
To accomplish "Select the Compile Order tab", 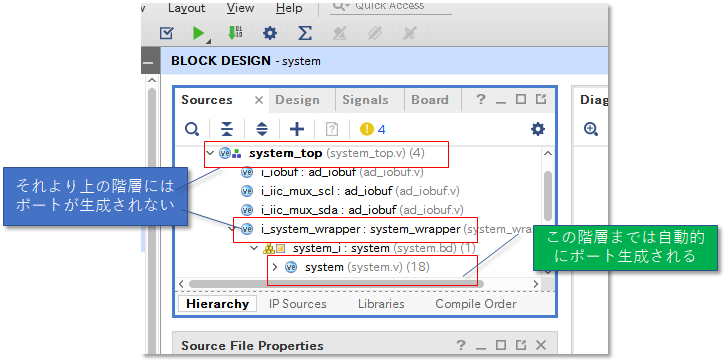I will click(476, 304).
